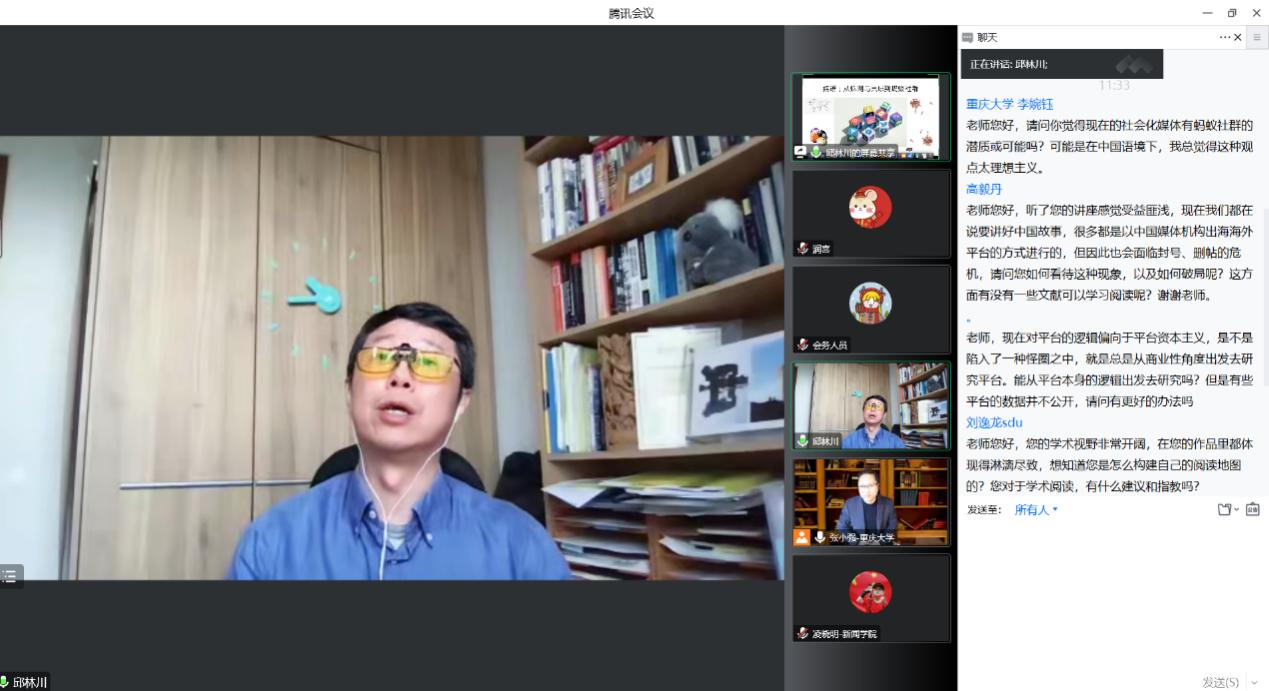
Task: Click the file send icon in chat toolbar
Action: click(x=1224, y=510)
